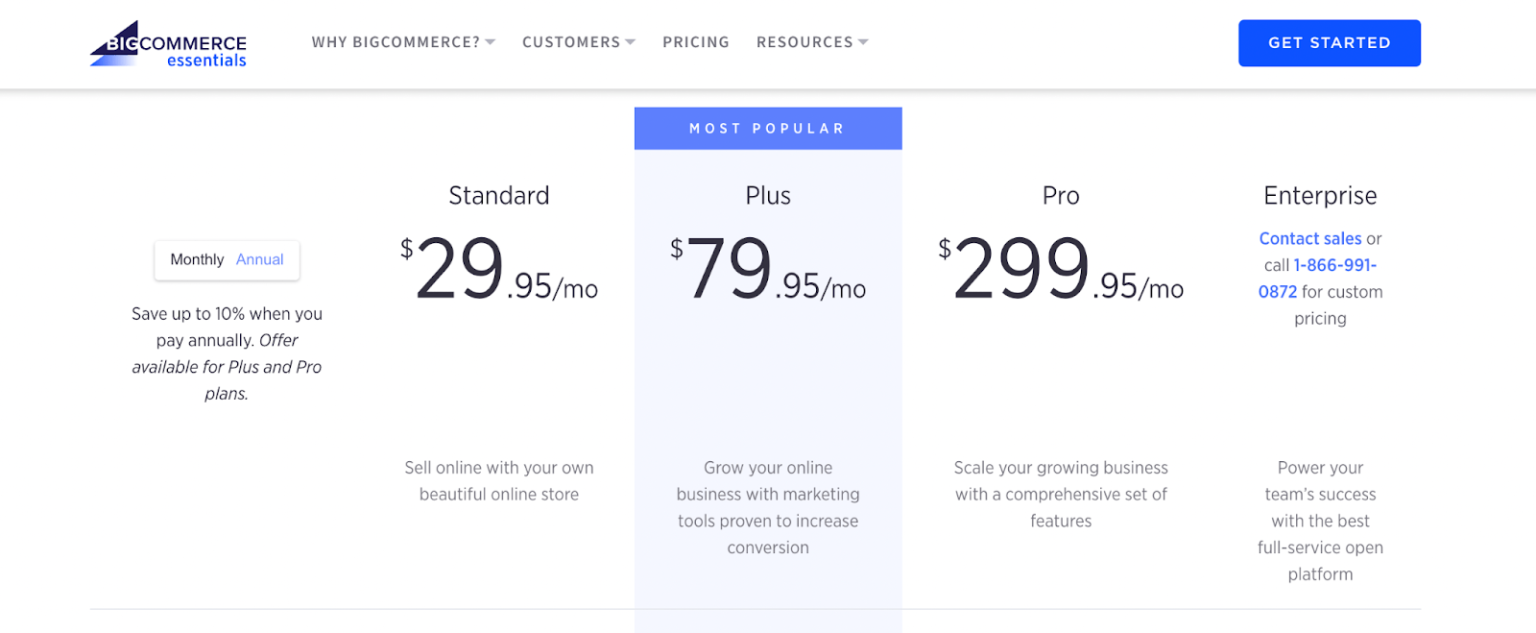Select the Pro plan column
The image size is (1536, 633).
pos(1060,265)
